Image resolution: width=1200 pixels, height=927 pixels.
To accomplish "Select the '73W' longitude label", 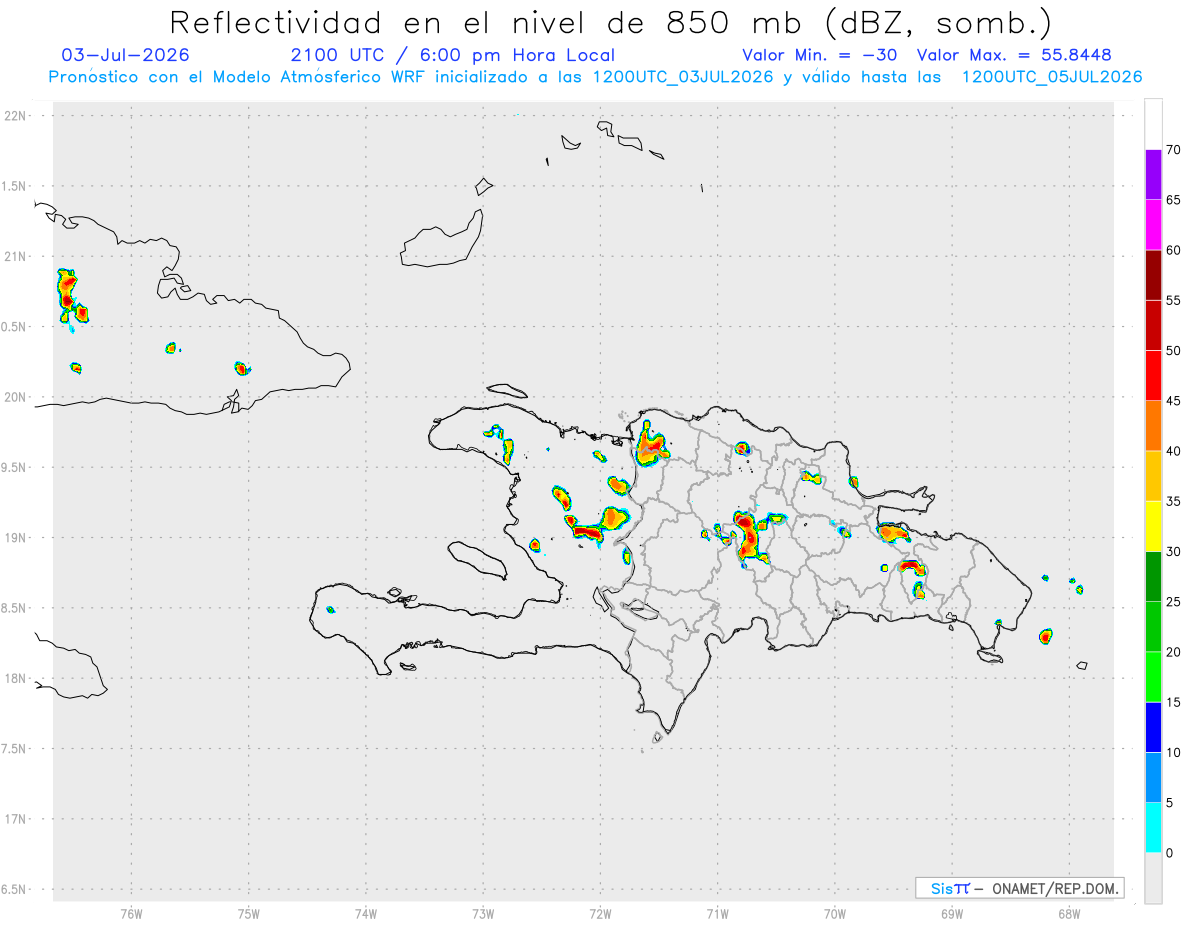I will (x=483, y=913).
